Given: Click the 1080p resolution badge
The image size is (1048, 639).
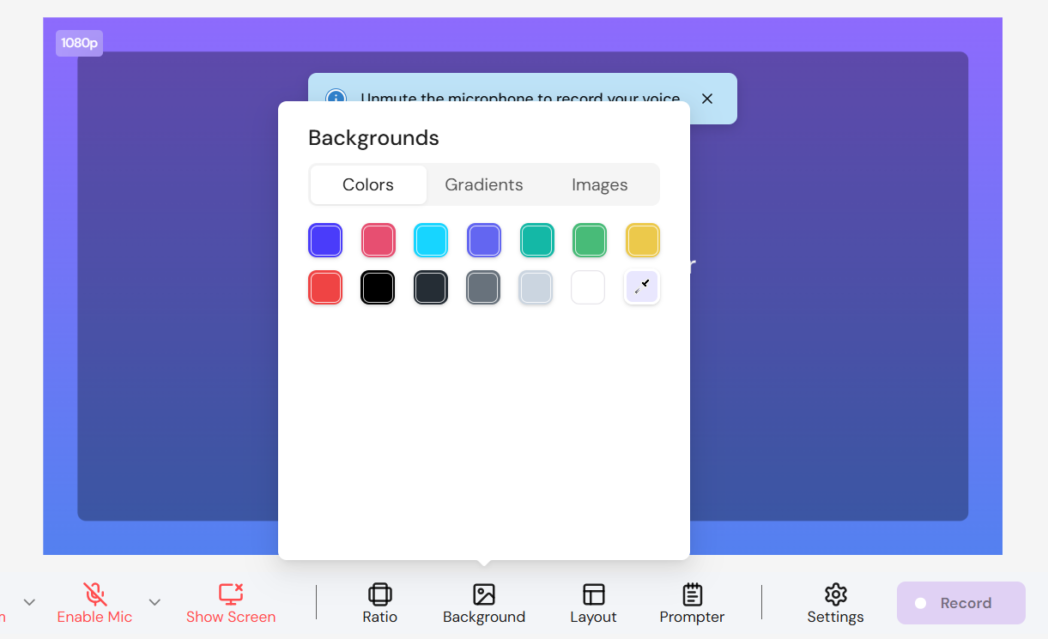Looking at the screenshot, I should point(79,43).
